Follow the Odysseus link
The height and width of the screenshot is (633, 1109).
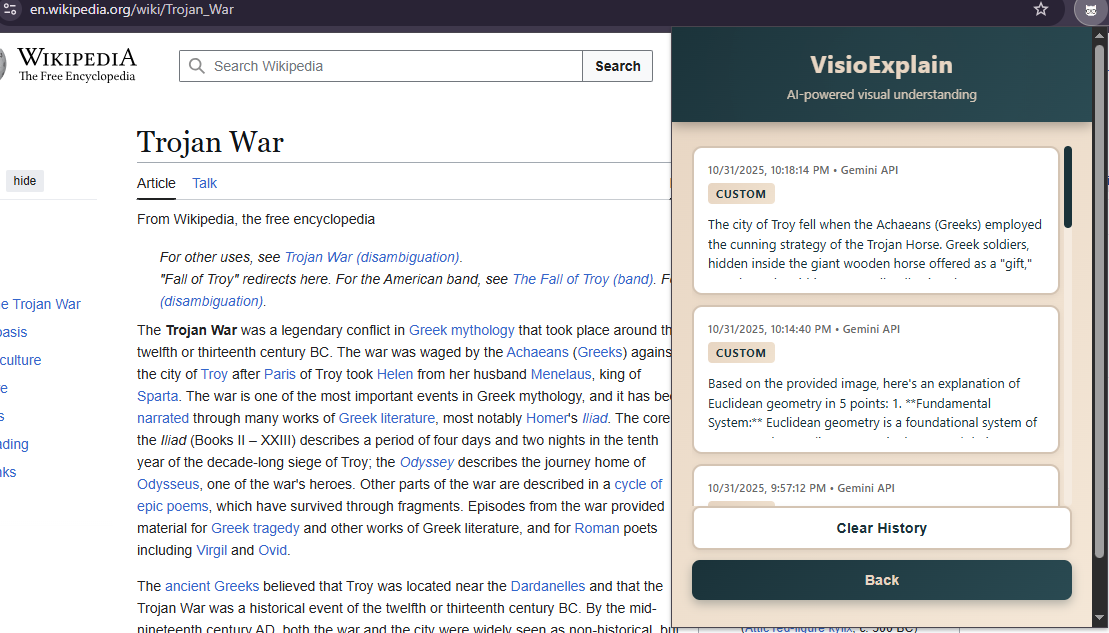(168, 484)
